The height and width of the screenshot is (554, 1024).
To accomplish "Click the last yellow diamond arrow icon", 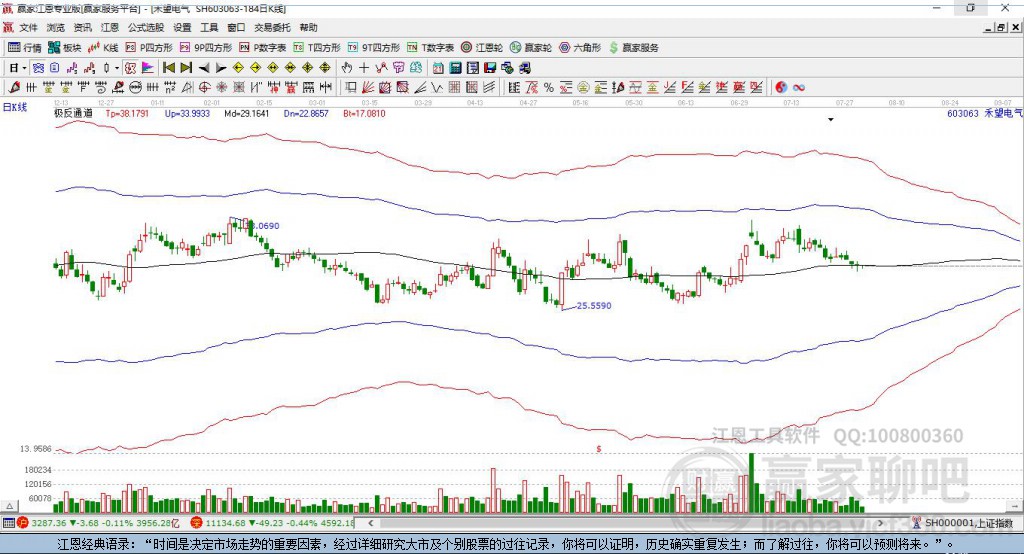I will [x=325, y=68].
